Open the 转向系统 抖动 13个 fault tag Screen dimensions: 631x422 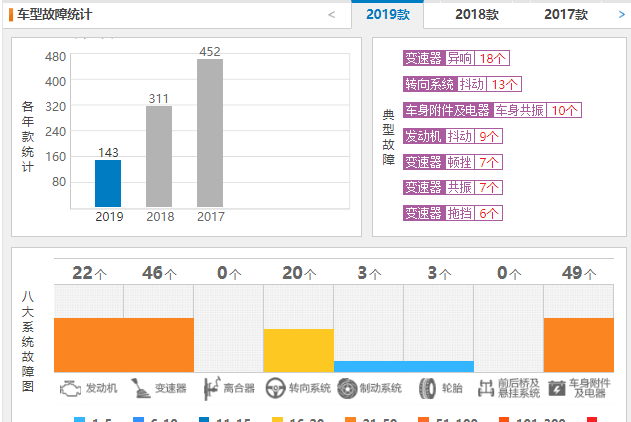pos(462,84)
